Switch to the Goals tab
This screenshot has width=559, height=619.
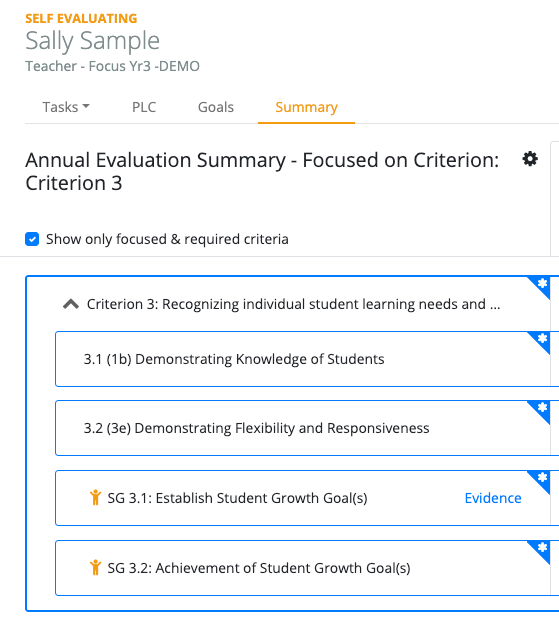pyautogui.click(x=216, y=107)
